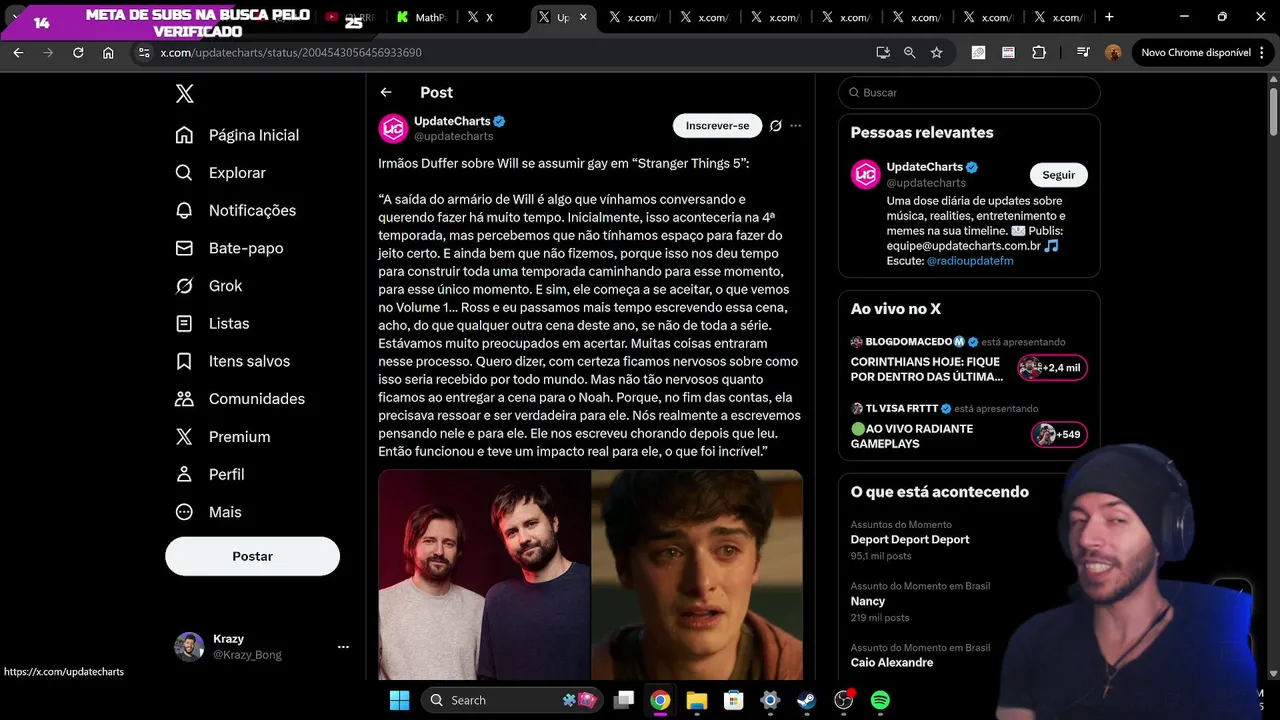Open the crying Will scene image
The height and width of the screenshot is (720, 1280).
[x=697, y=575]
